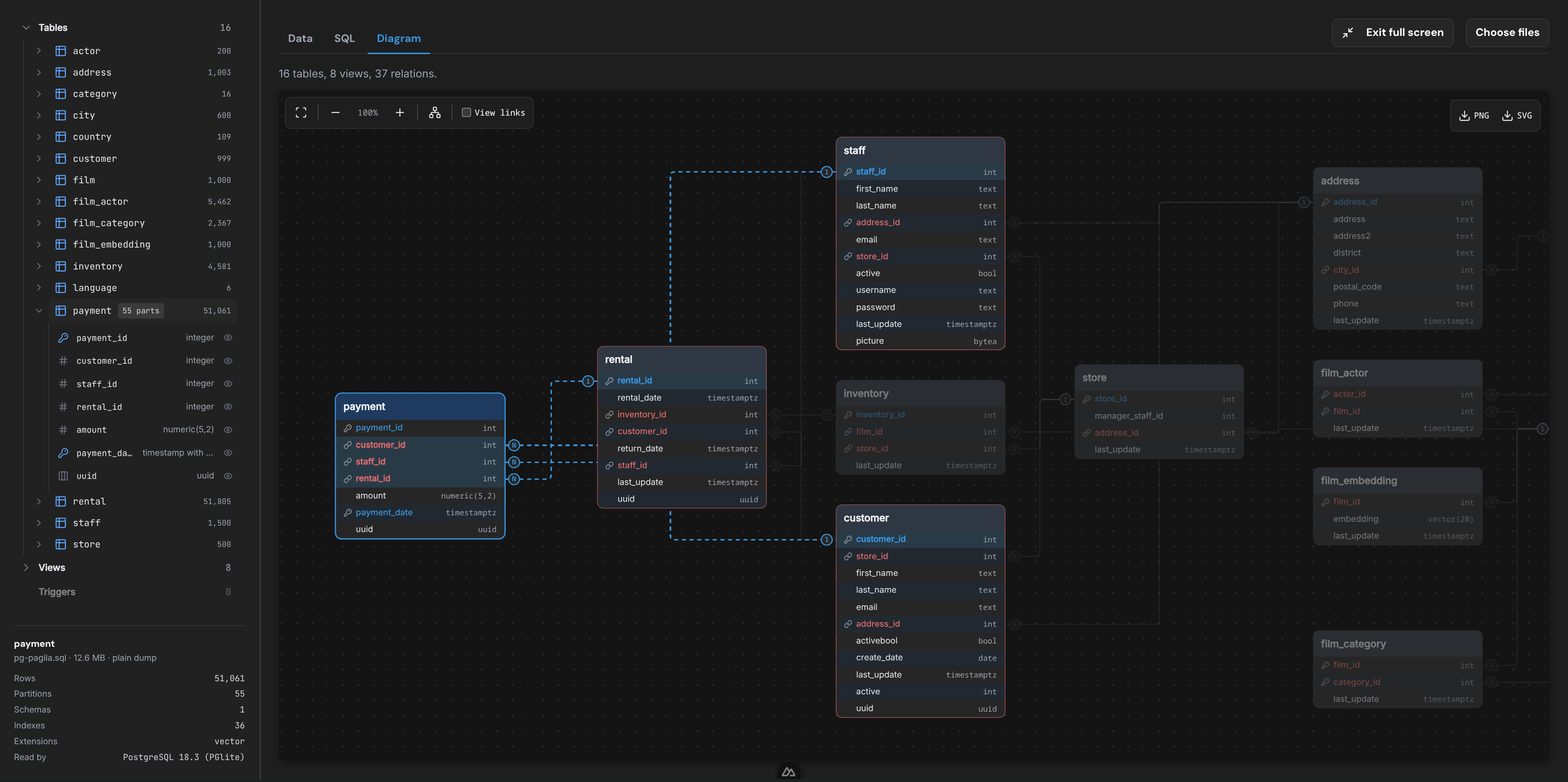Expand the Views section chevron
This screenshot has width=1568, height=782.
click(26, 567)
